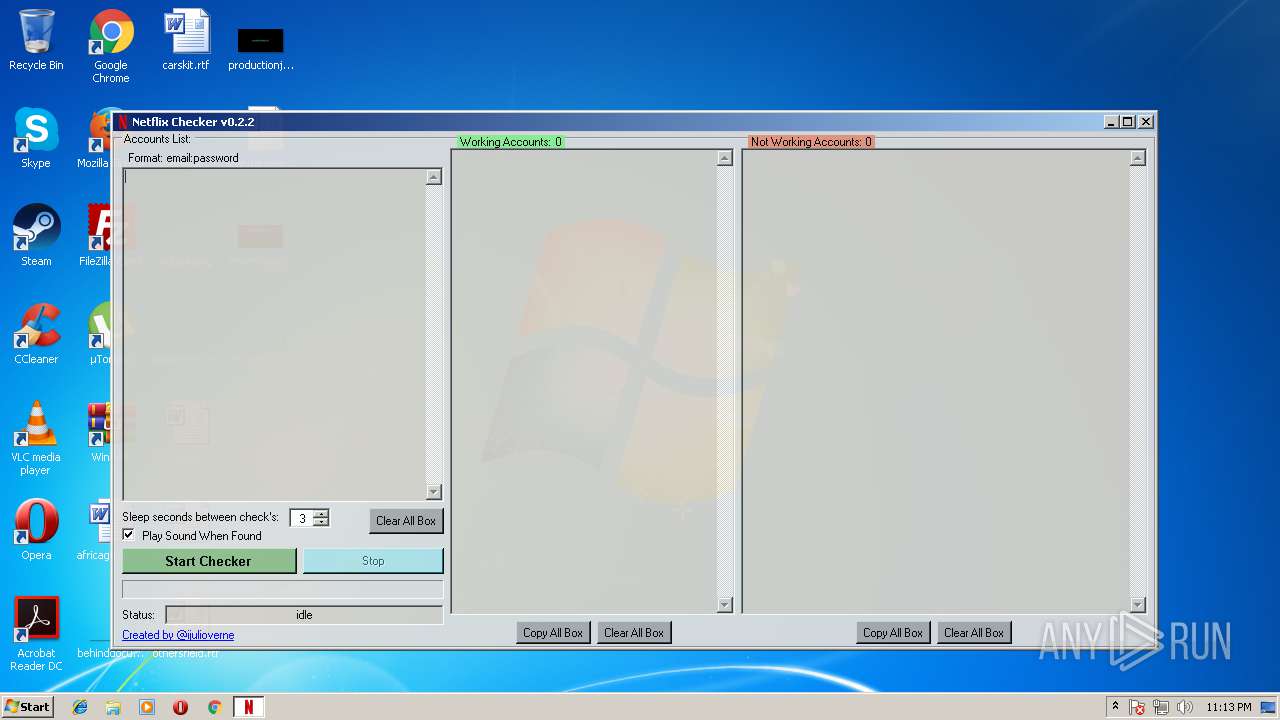Viewport: 1280px width, 720px height.
Task: Click Not Working Accounts scroll down arrow
Action: tap(1137, 605)
